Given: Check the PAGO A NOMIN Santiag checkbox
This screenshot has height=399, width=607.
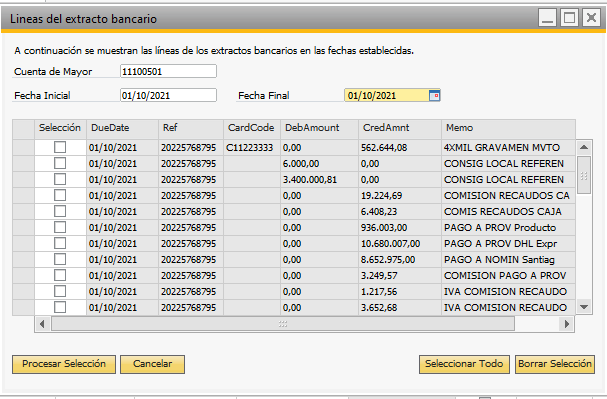Looking at the screenshot, I should pyautogui.click(x=60, y=259).
